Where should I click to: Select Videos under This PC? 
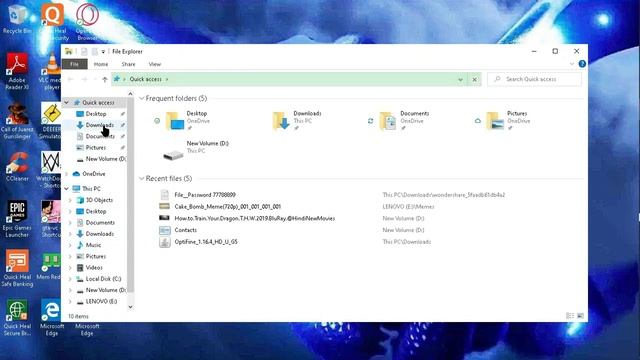[94, 267]
